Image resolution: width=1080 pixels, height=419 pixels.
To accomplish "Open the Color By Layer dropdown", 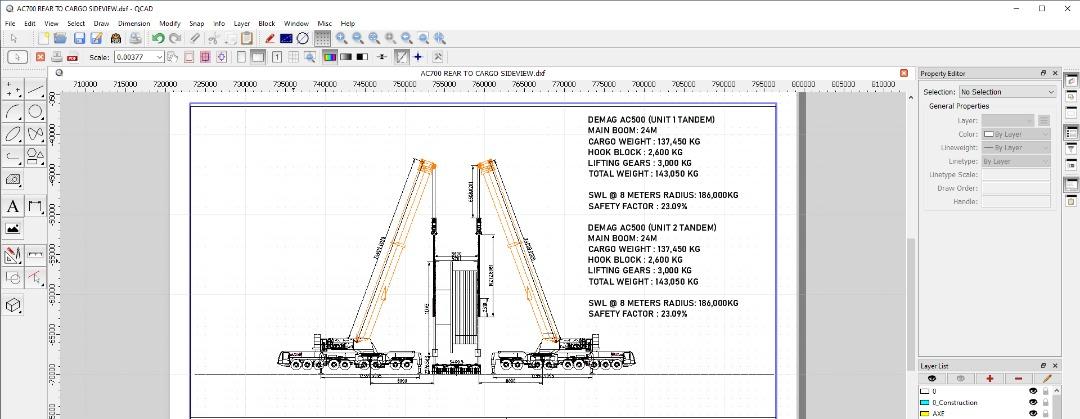I will (1017, 134).
